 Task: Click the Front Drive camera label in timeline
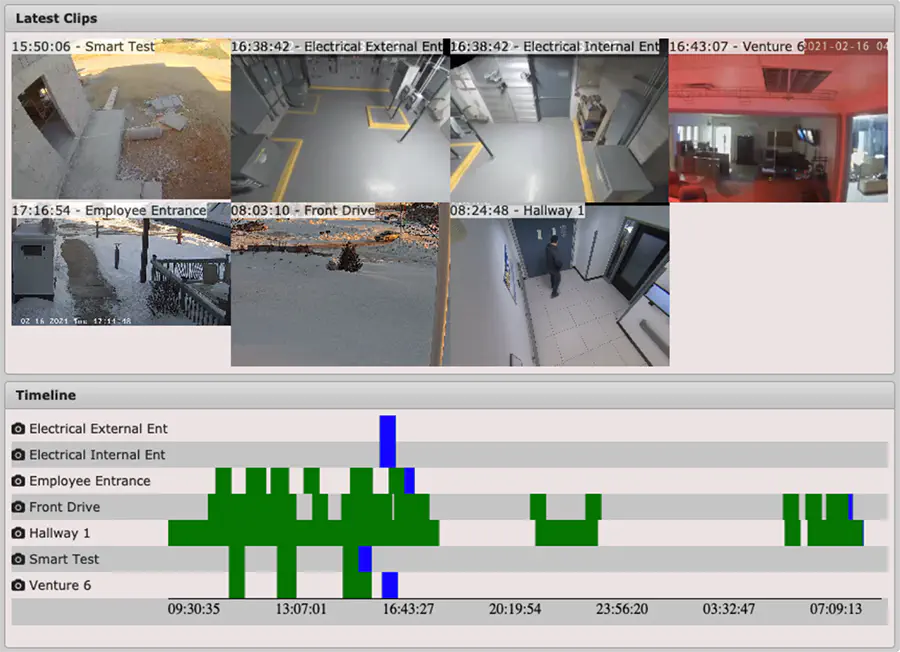pos(64,507)
